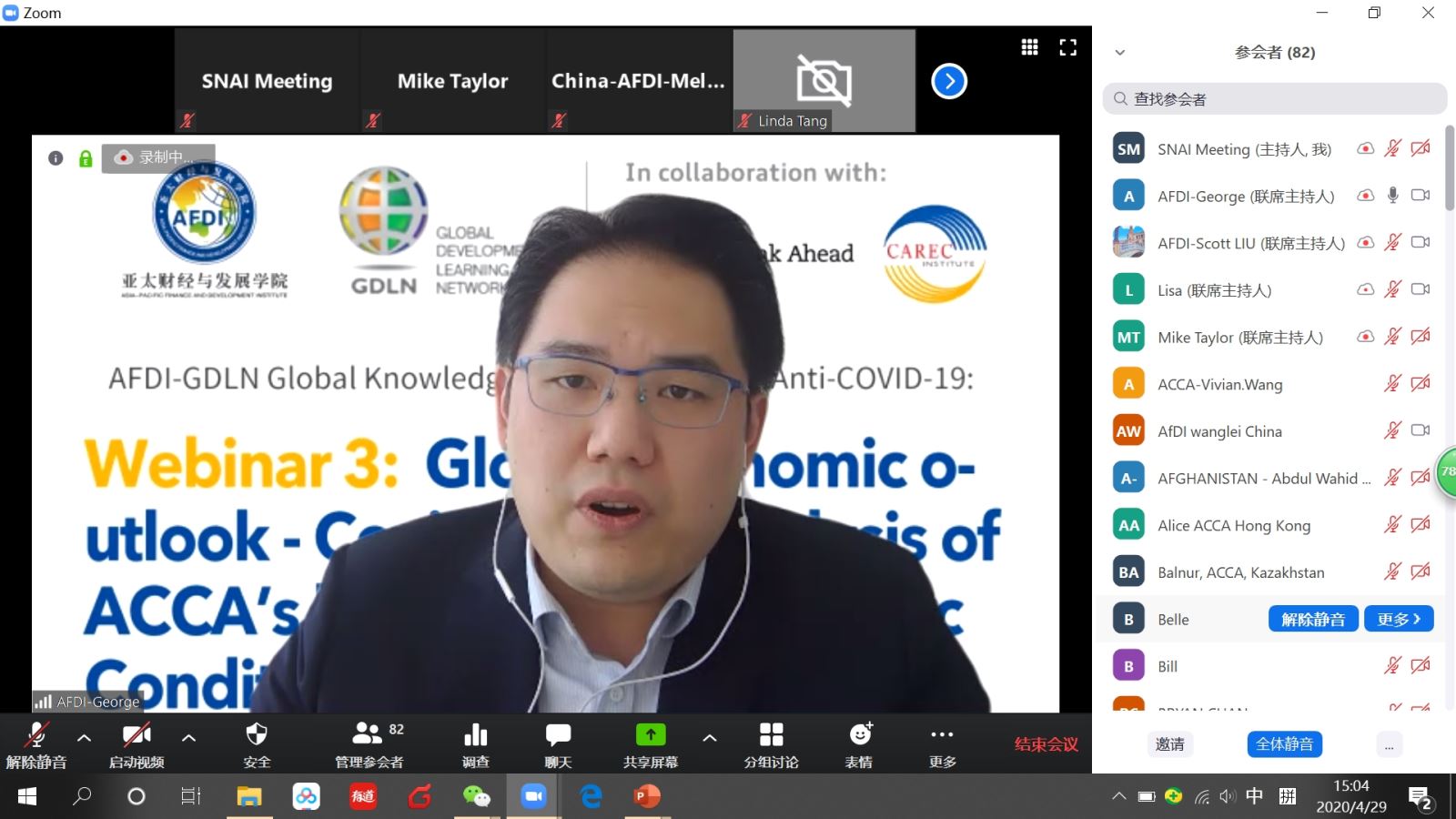Image resolution: width=1456 pixels, height=819 pixels.
Task: Click 全体静音 mute all button
Action: click(x=1284, y=744)
